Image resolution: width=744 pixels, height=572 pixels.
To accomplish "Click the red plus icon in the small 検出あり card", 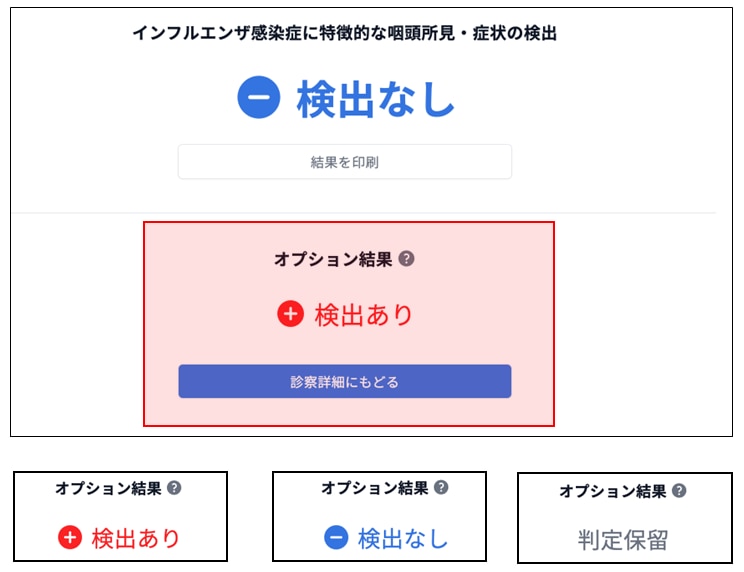I will (69, 538).
